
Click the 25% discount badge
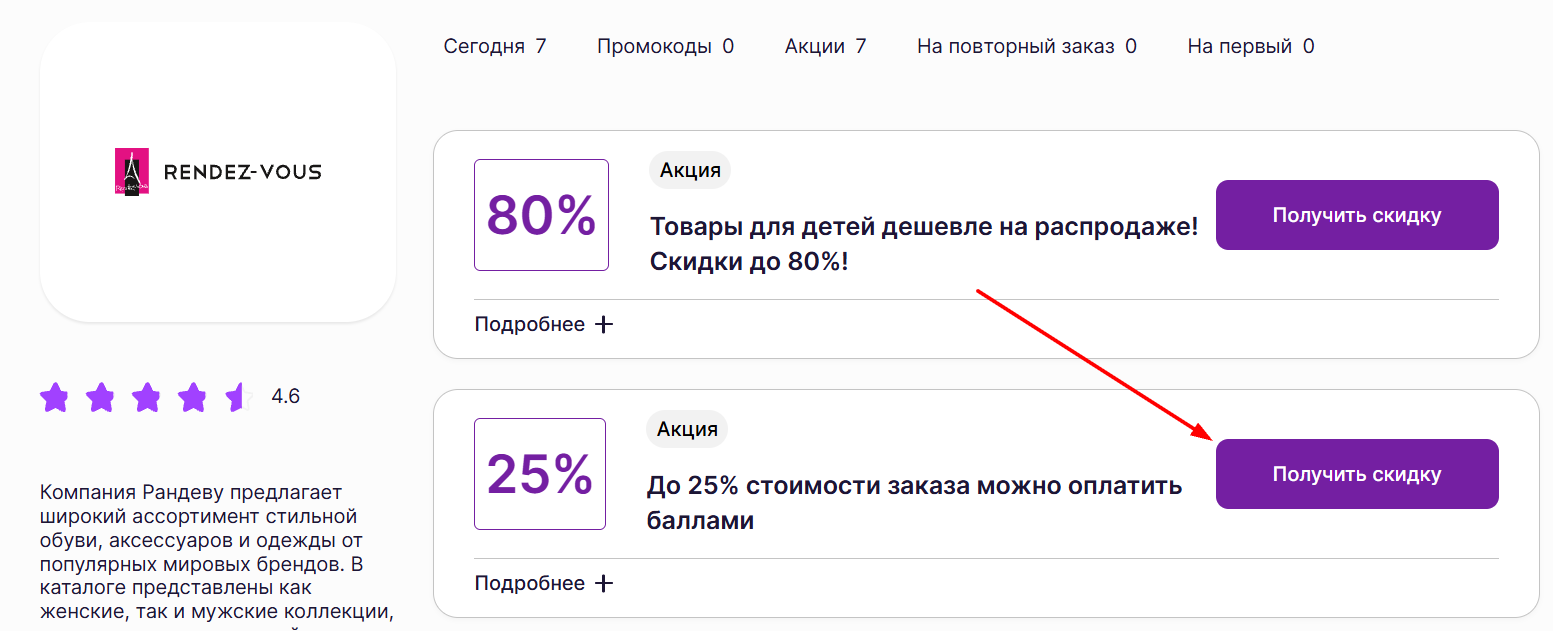tap(539, 473)
